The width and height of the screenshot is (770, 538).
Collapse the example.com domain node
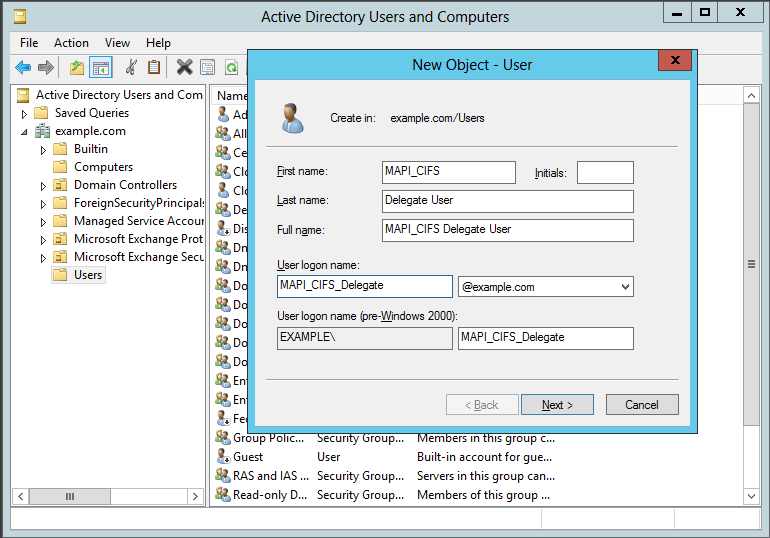[x=24, y=132]
